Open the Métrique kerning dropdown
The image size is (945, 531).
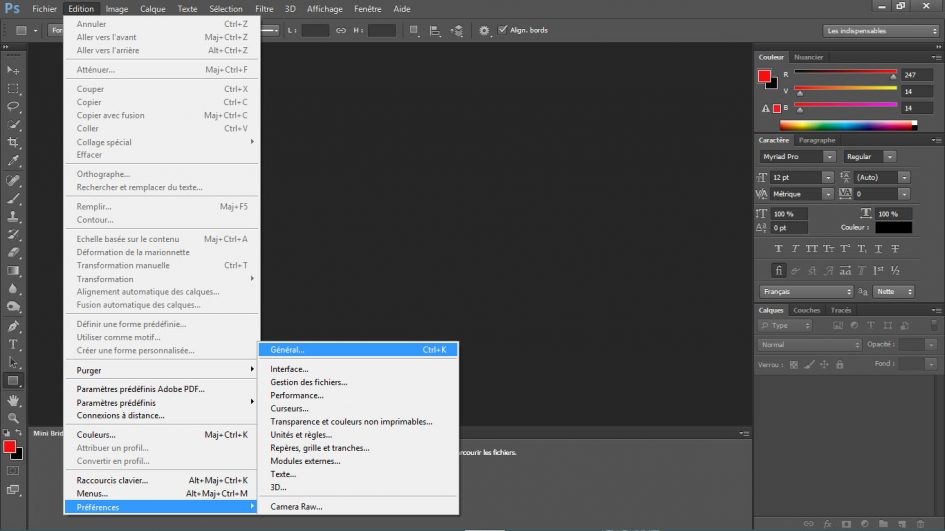(827, 194)
